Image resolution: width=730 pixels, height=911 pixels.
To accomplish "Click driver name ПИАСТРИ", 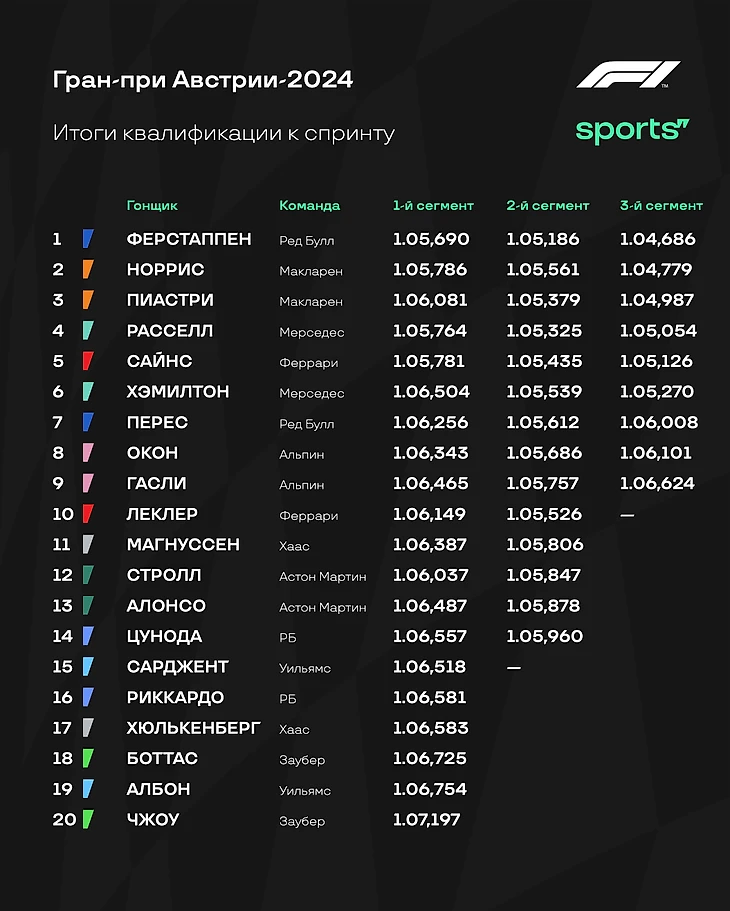I will tap(170, 300).
